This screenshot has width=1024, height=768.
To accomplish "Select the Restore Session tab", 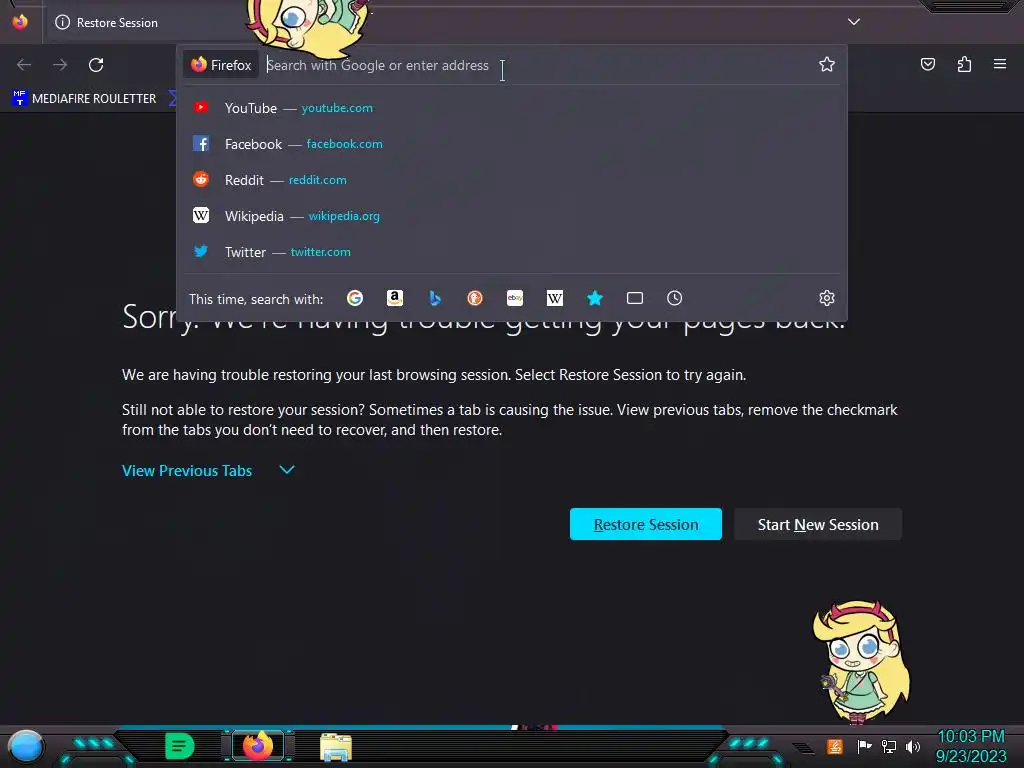I will point(144,22).
